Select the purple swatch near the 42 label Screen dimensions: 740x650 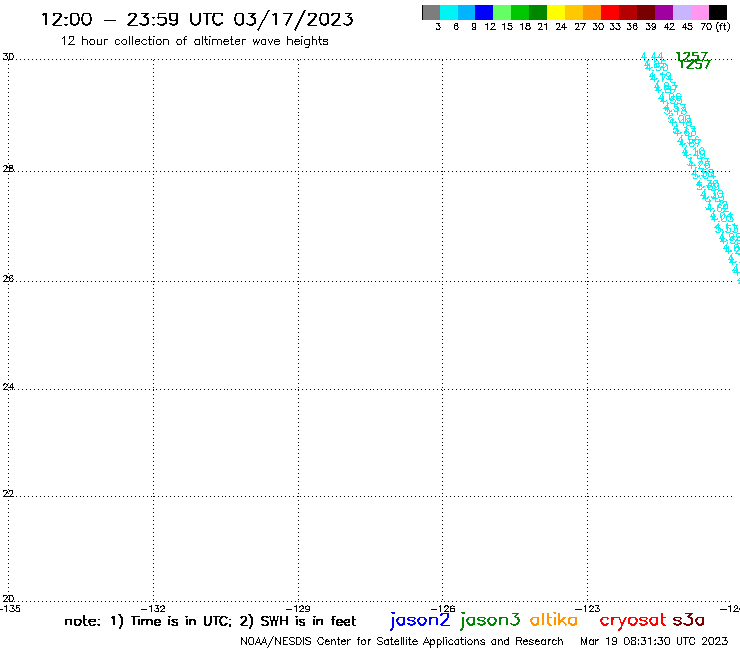(x=664, y=13)
